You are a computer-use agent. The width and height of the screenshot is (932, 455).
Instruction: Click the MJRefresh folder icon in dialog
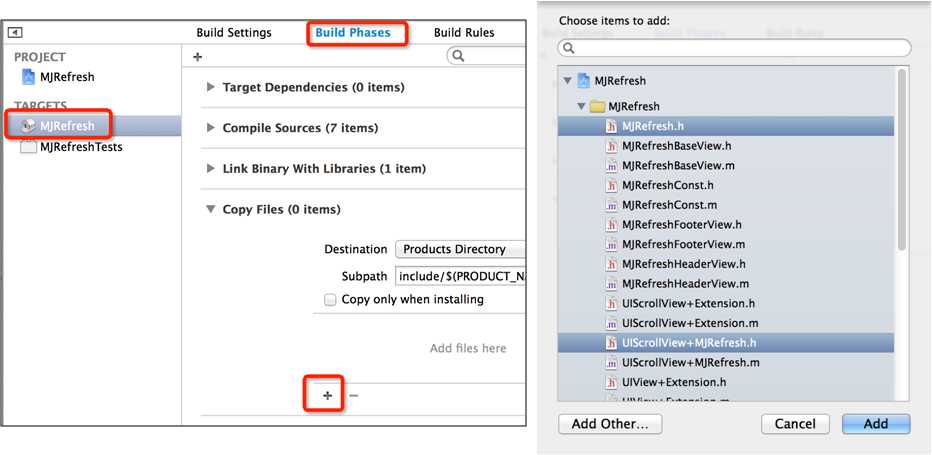(596, 107)
